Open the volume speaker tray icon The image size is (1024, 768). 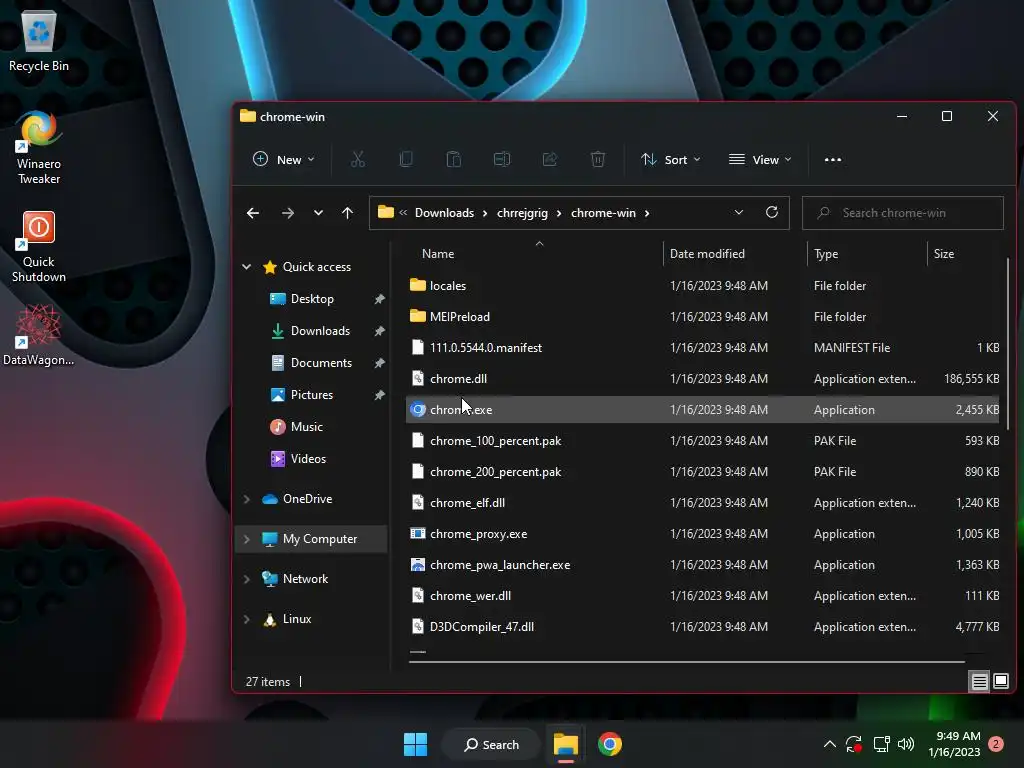pos(906,744)
